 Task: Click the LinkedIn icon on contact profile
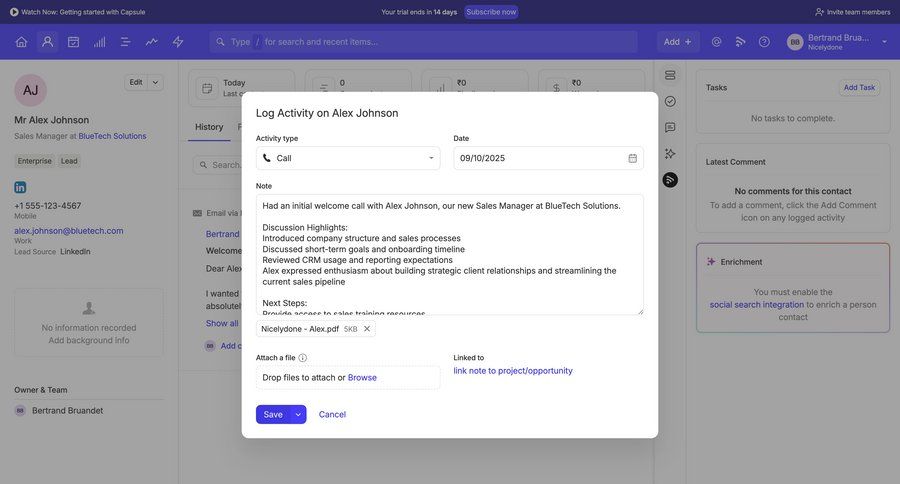[x=20, y=187]
